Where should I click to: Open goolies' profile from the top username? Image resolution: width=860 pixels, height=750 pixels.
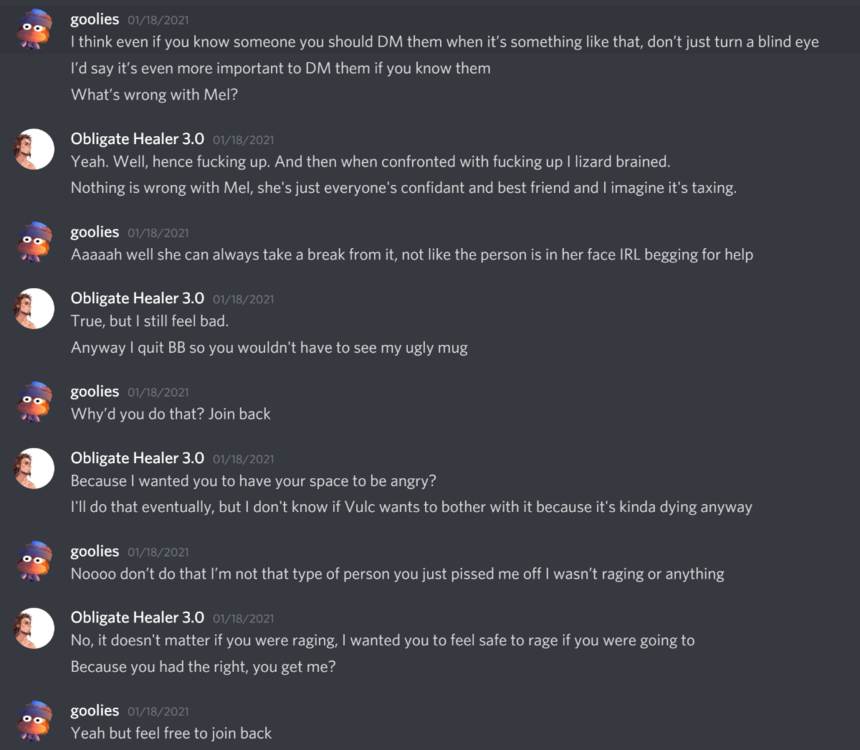click(94, 18)
